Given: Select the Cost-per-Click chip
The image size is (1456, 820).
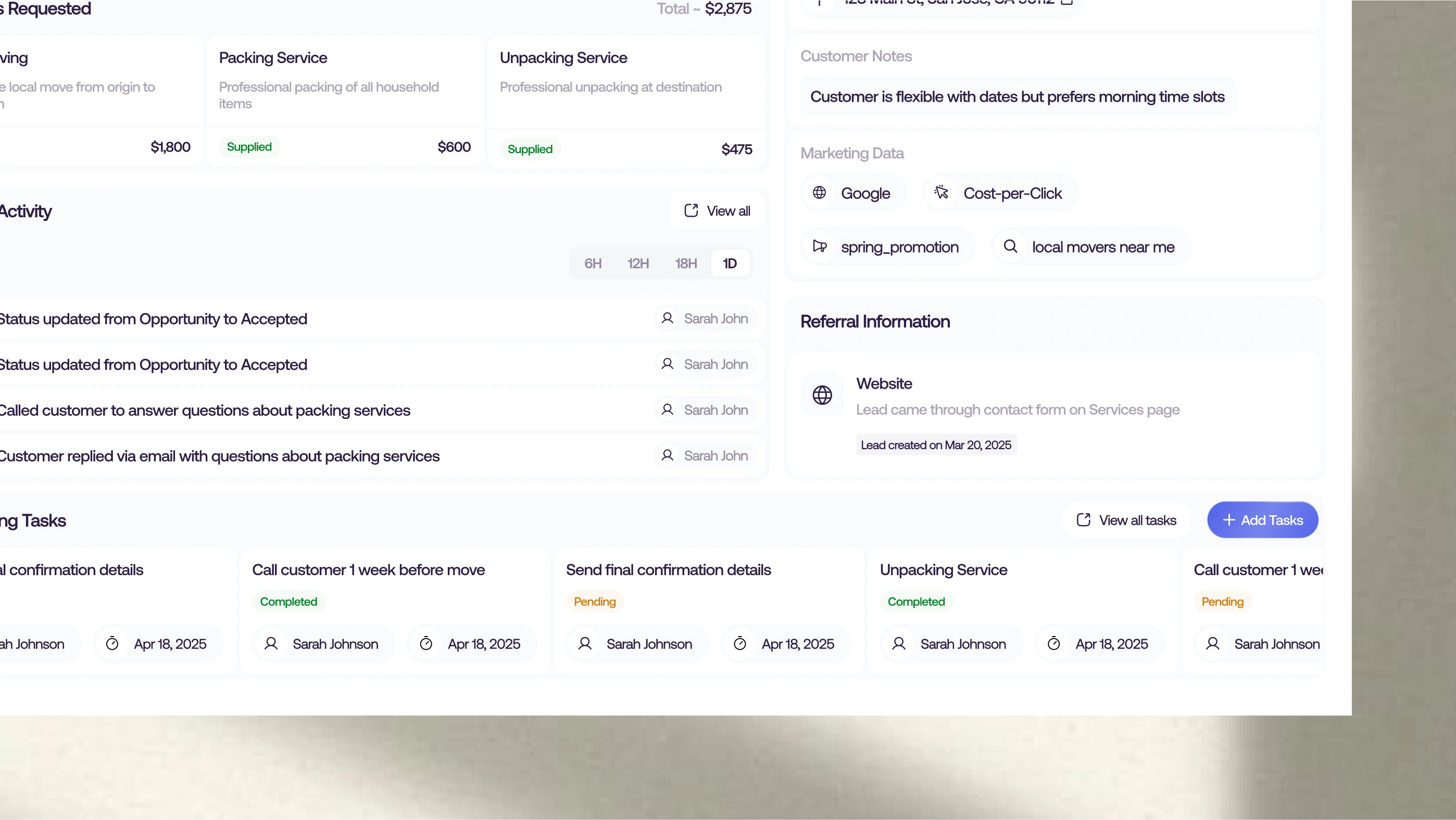Looking at the screenshot, I should coord(1000,193).
